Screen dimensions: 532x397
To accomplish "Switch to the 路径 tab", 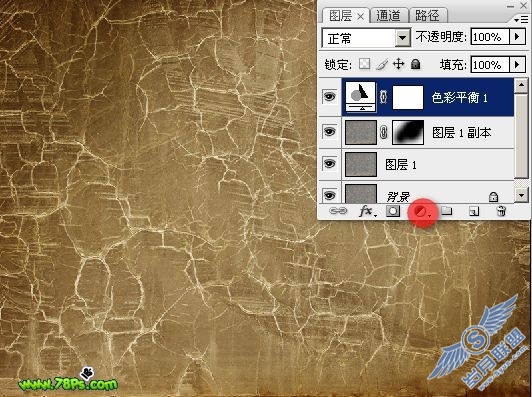I will pos(427,16).
